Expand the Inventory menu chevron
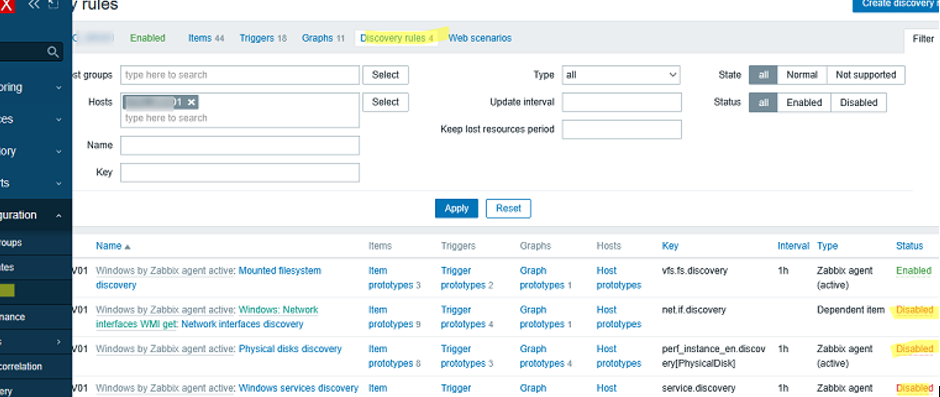940x397 pixels. tap(59, 151)
